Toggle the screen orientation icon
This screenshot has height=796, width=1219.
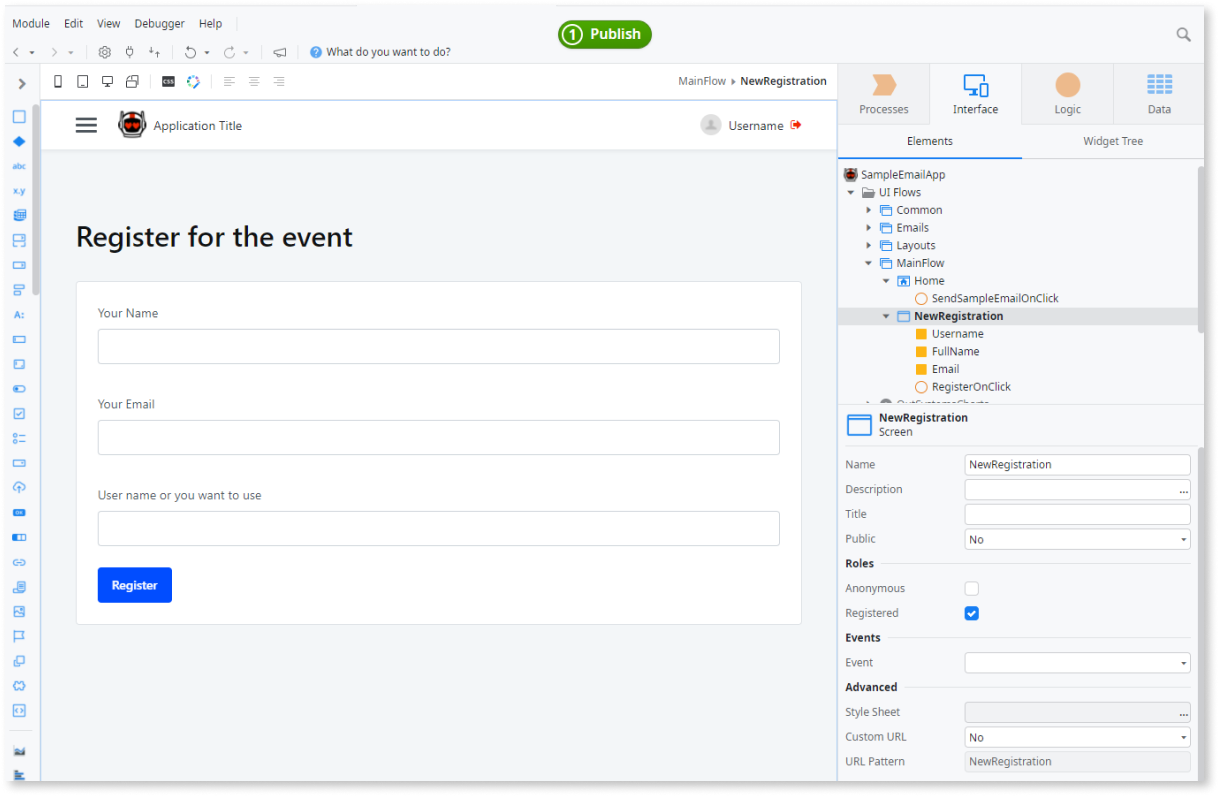pos(132,81)
